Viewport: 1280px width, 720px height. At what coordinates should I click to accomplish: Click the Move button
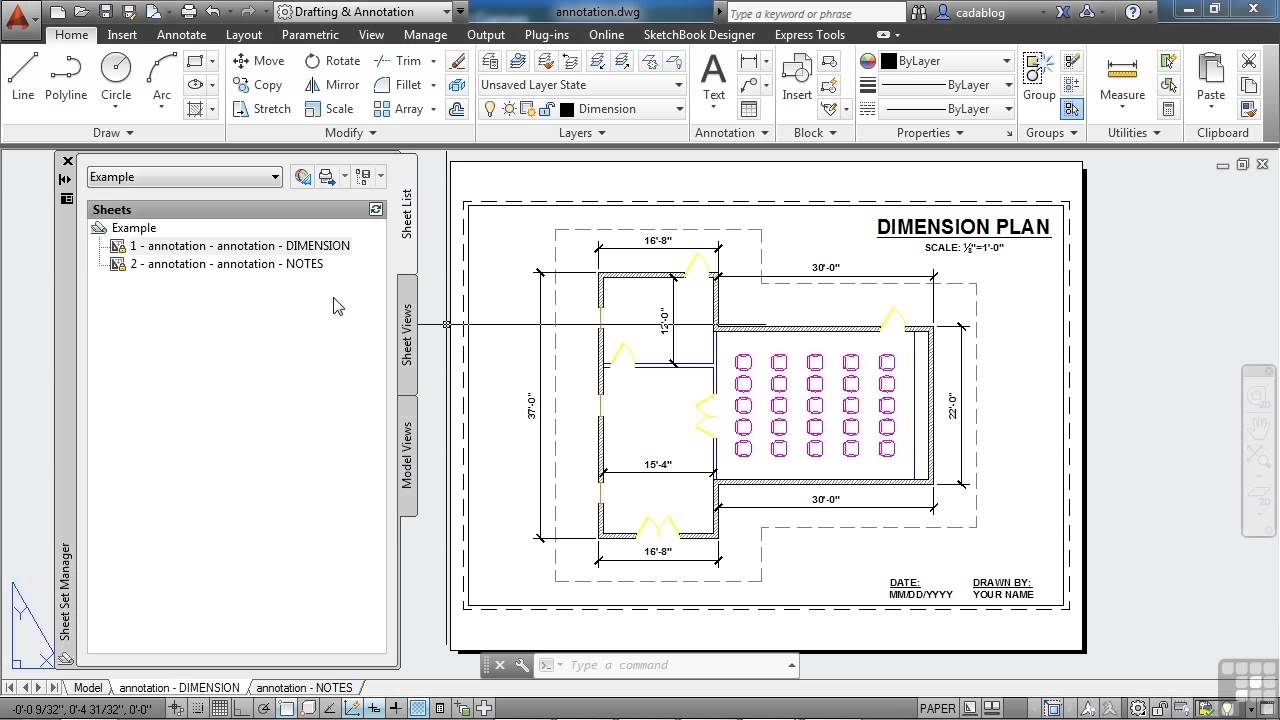[x=259, y=61]
